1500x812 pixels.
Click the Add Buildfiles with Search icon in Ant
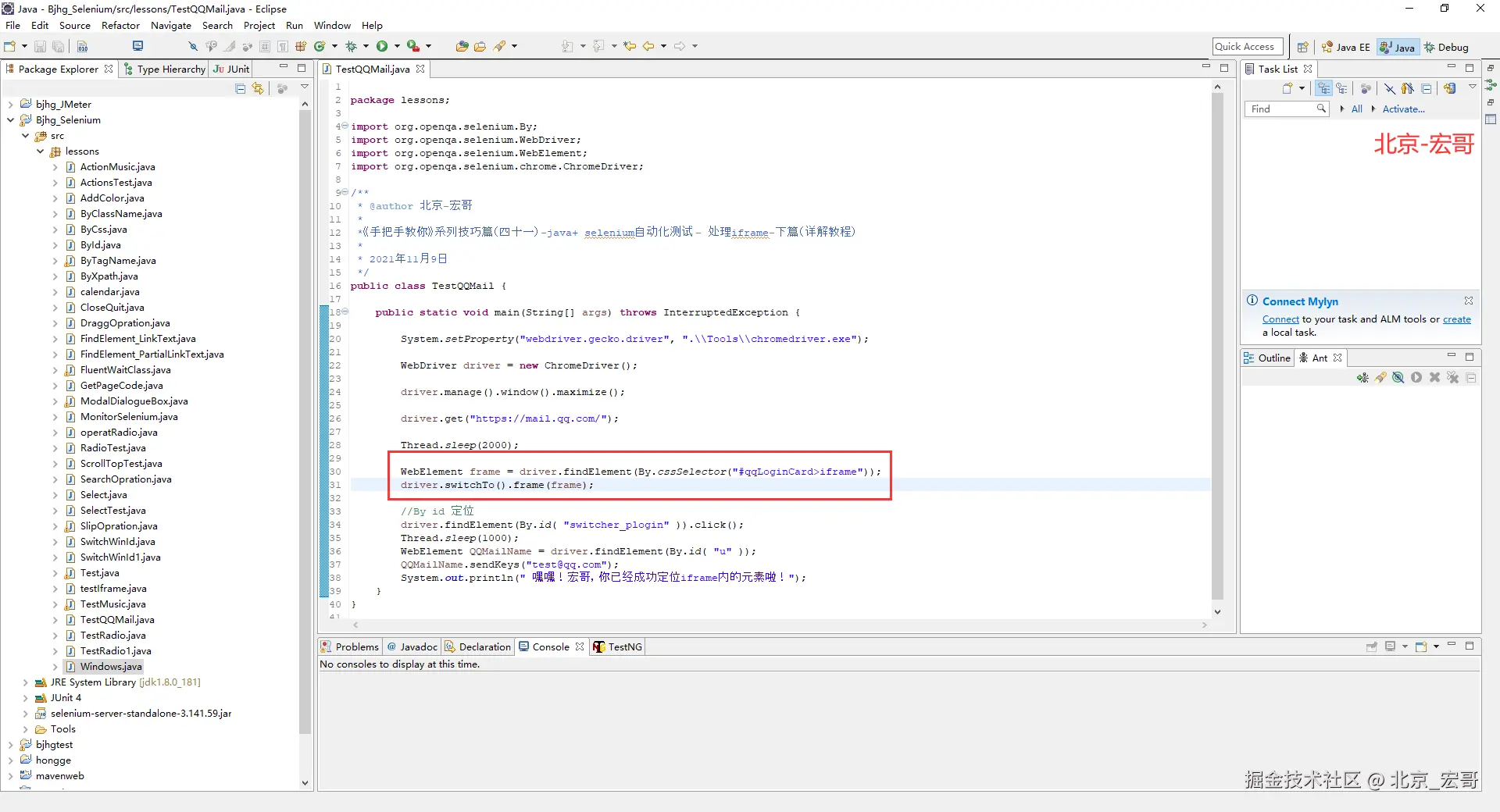click(x=1380, y=378)
